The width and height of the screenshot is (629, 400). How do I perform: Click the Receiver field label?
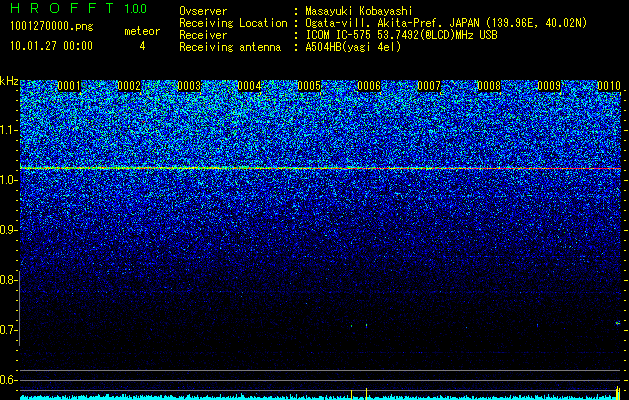click(x=203, y=35)
